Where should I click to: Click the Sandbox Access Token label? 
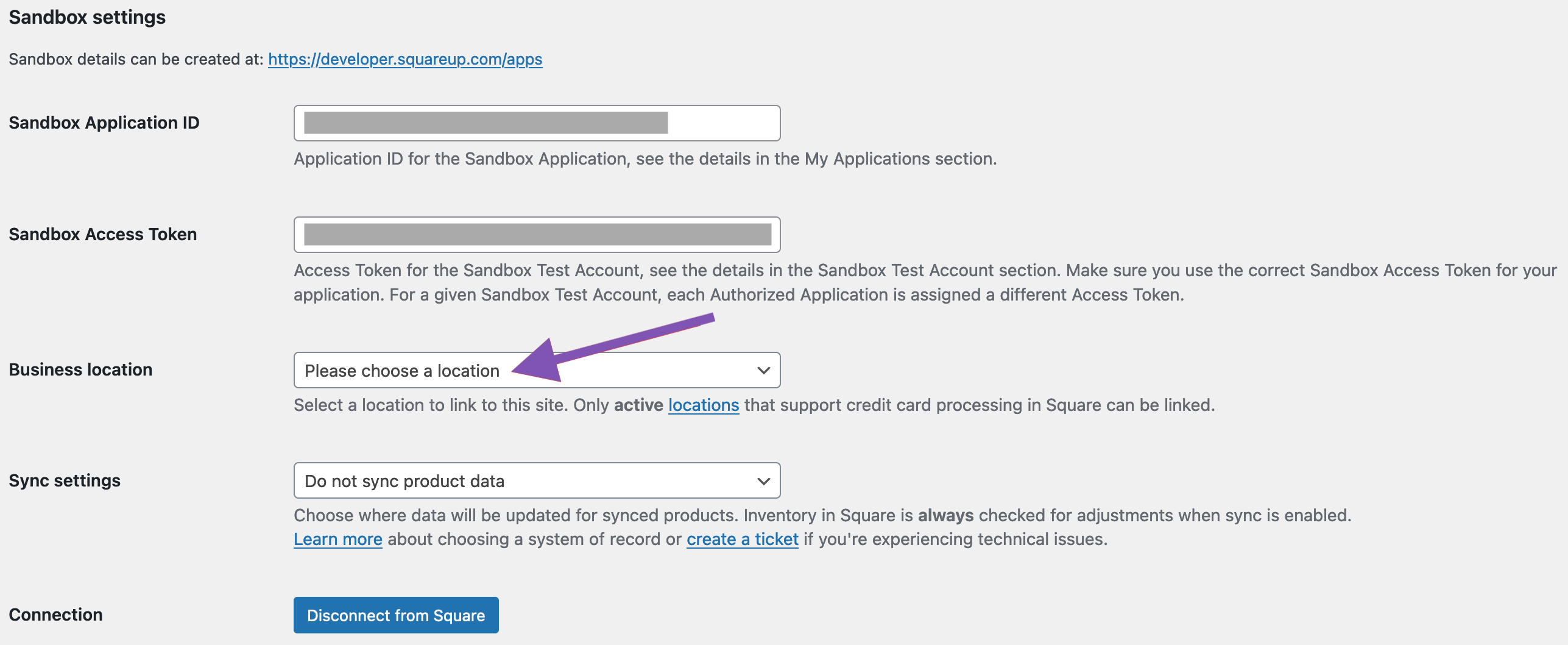click(x=102, y=233)
